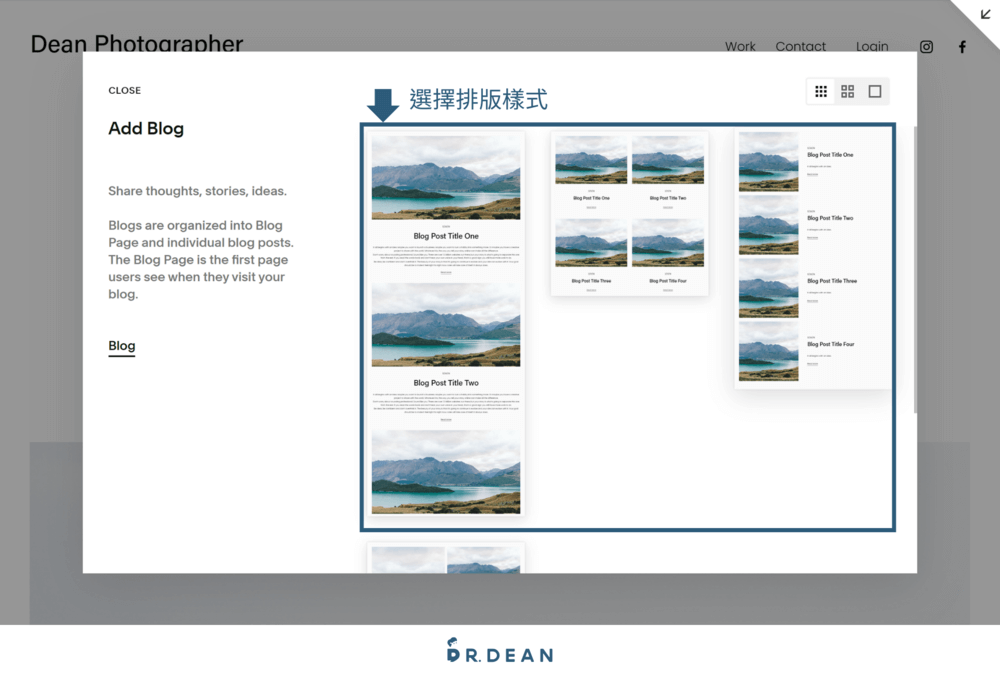Screen dimensions: 1000x677
Task: Choose the 2x2 grid blog layout thumbnail
Action: pyautogui.click(x=629, y=213)
